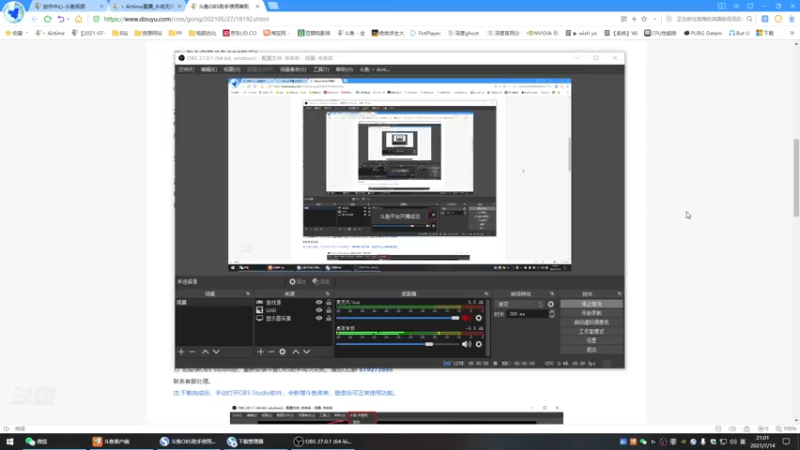Pop out the Controls dock panel icon
The image size is (800, 450).
619,294
